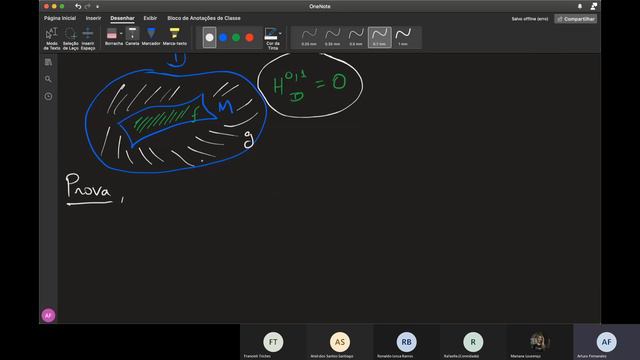The image size is (640, 360).
Task: Select the Borracha eraser tool
Action: coord(112,36)
